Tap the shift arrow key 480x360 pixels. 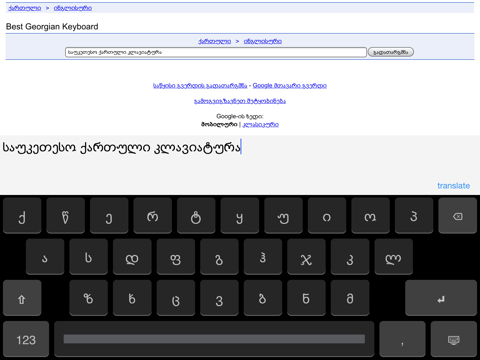pos(22,298)
